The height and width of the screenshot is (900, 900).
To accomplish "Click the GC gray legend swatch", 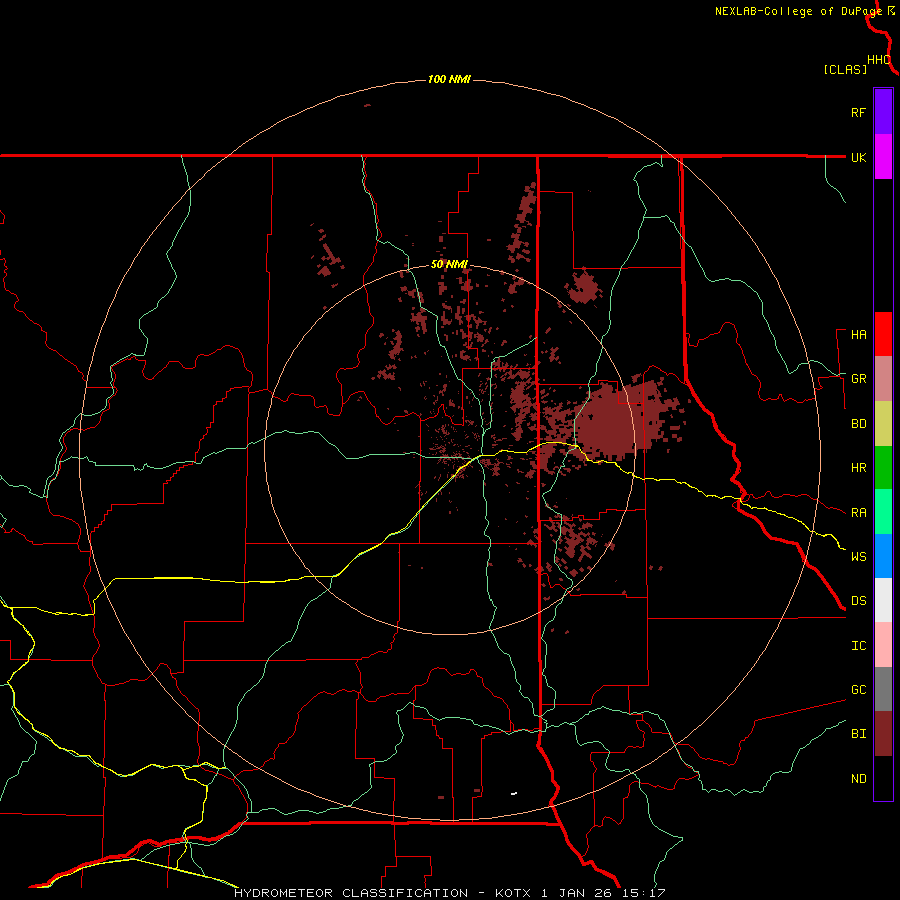I will (x=883, y=689).
